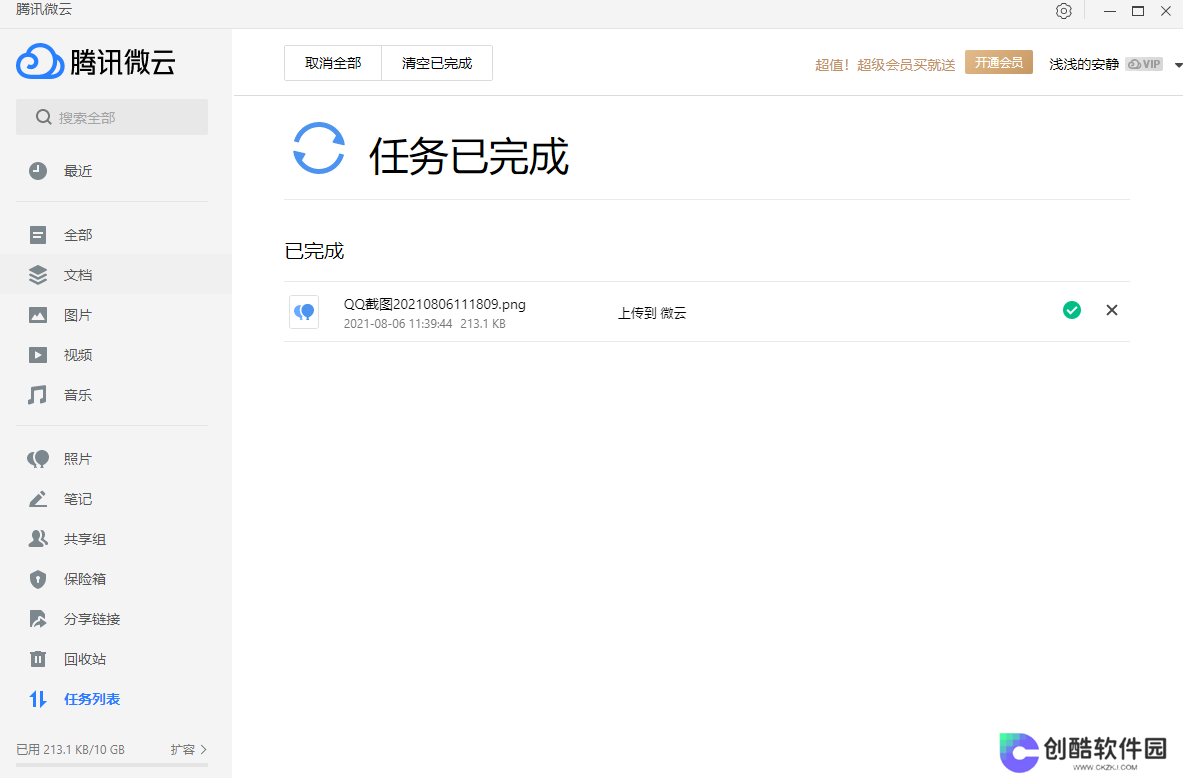
Task: Click the 回收站 trash icon
Action: [x=38, y=659]
